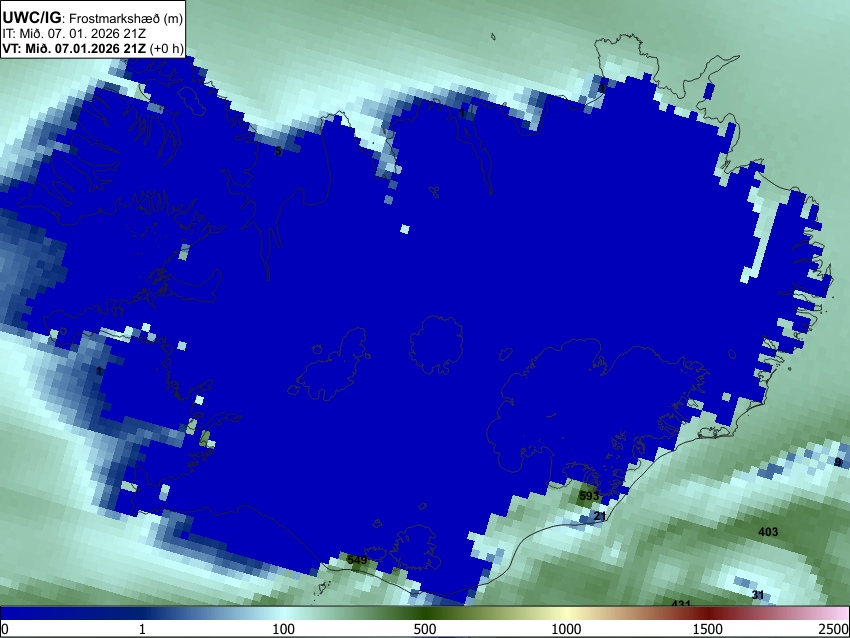850x638 pixels.
Task: Select the 'IT: Mið. 07. 01. 2026 21Z' line
Action: 74,34
